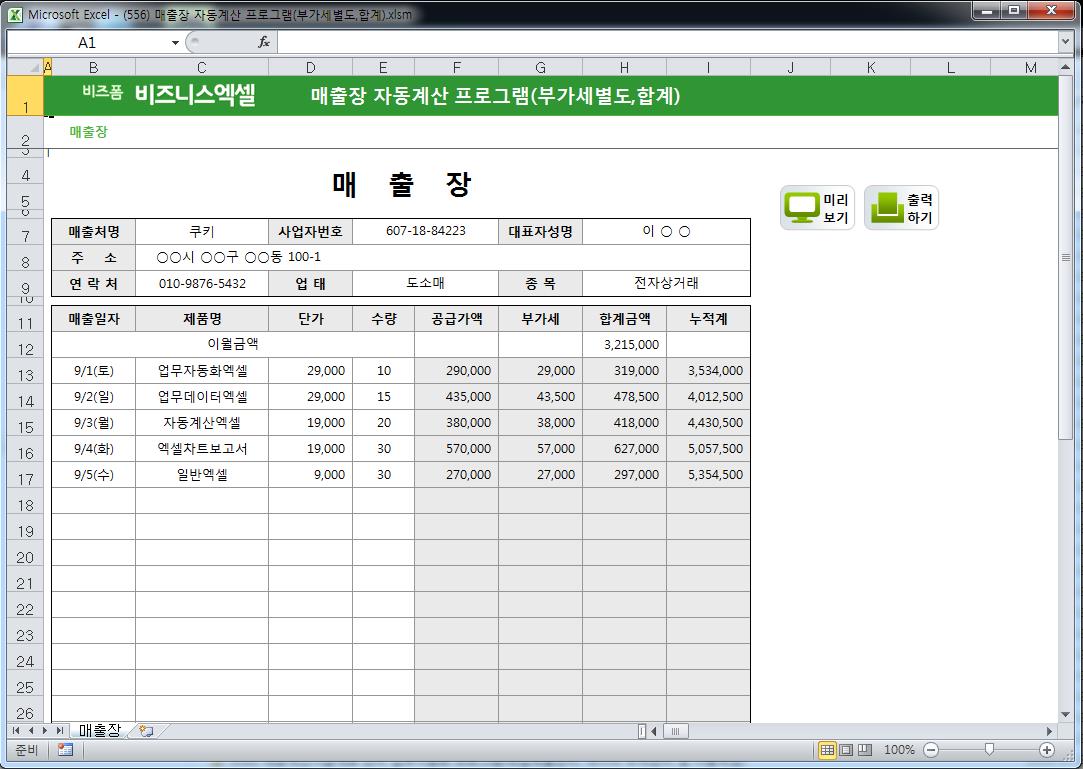Switch to Page Break Preview view
Viewport: 1083px width, 769px height.
click(865, 750)
